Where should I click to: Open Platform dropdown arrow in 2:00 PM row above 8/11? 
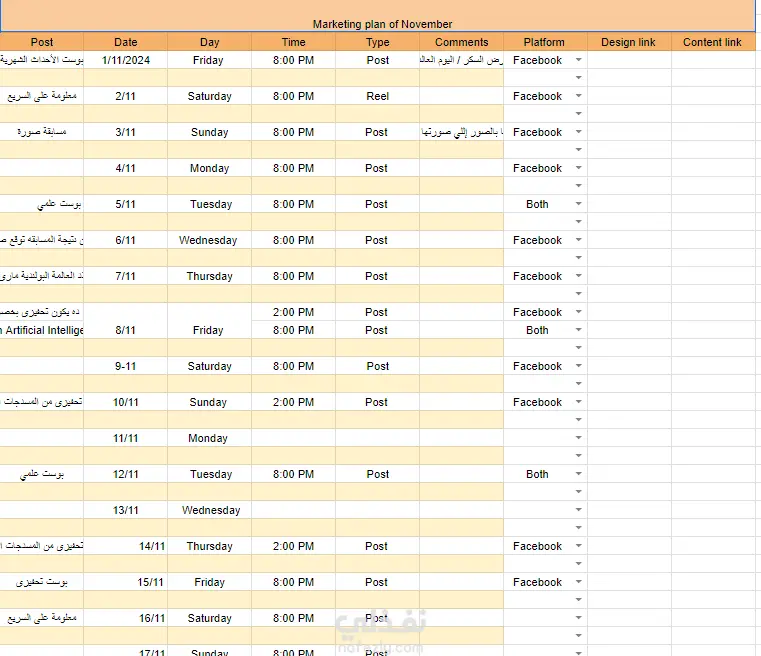(579, 312)
